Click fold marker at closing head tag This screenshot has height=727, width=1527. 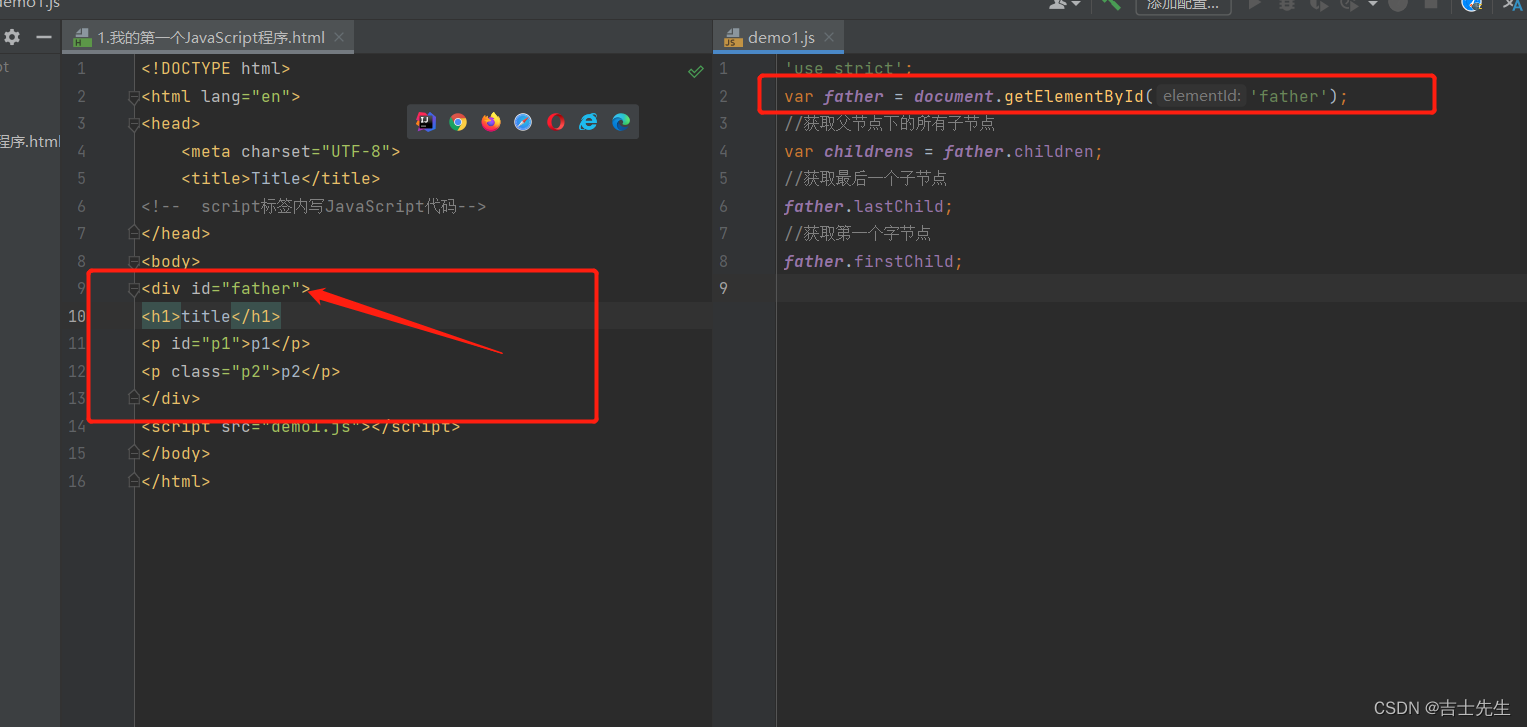(x=133, y=233)
